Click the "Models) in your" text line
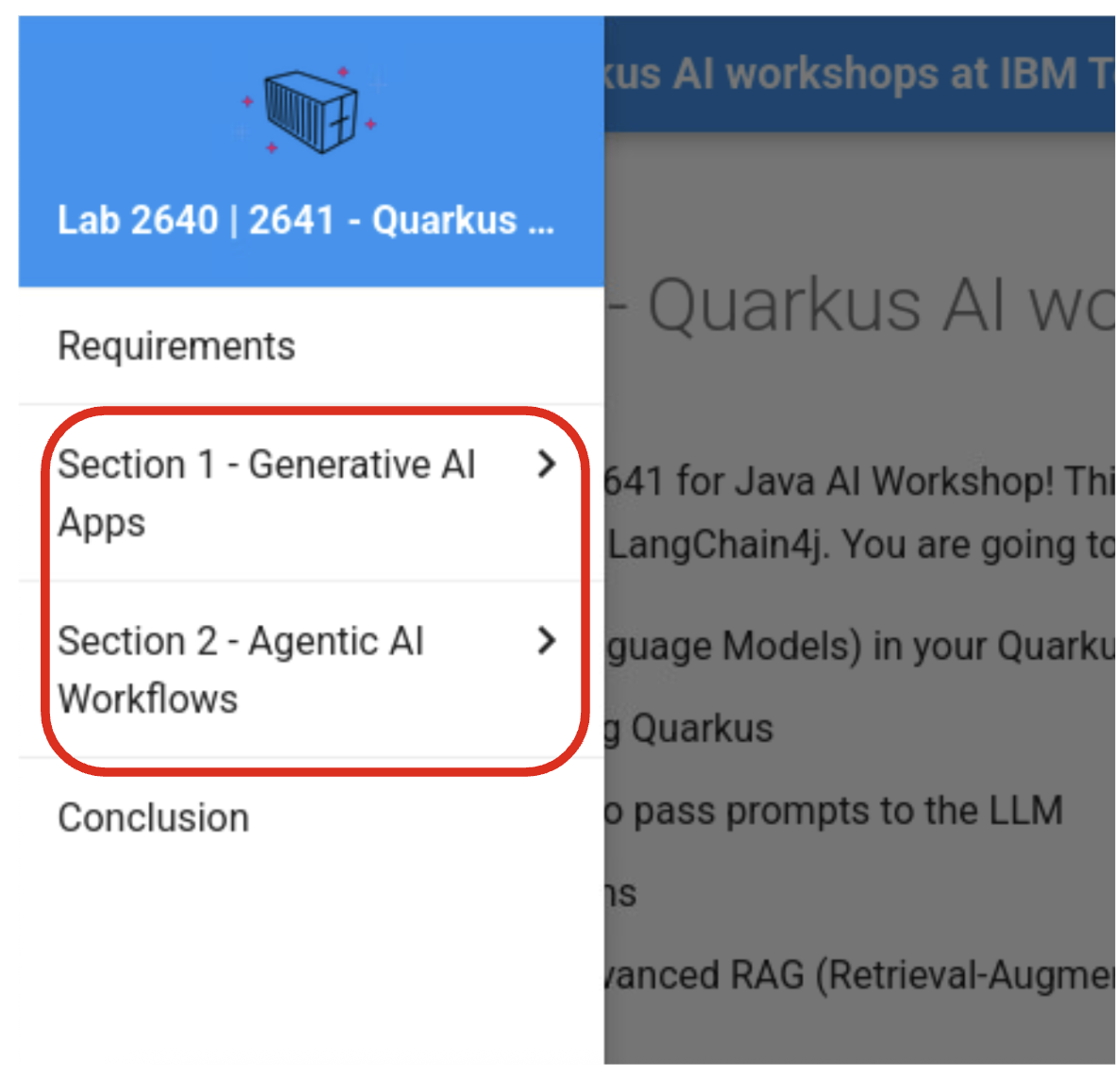This screenshot has width=1120, height=1078. pos(859,647)
